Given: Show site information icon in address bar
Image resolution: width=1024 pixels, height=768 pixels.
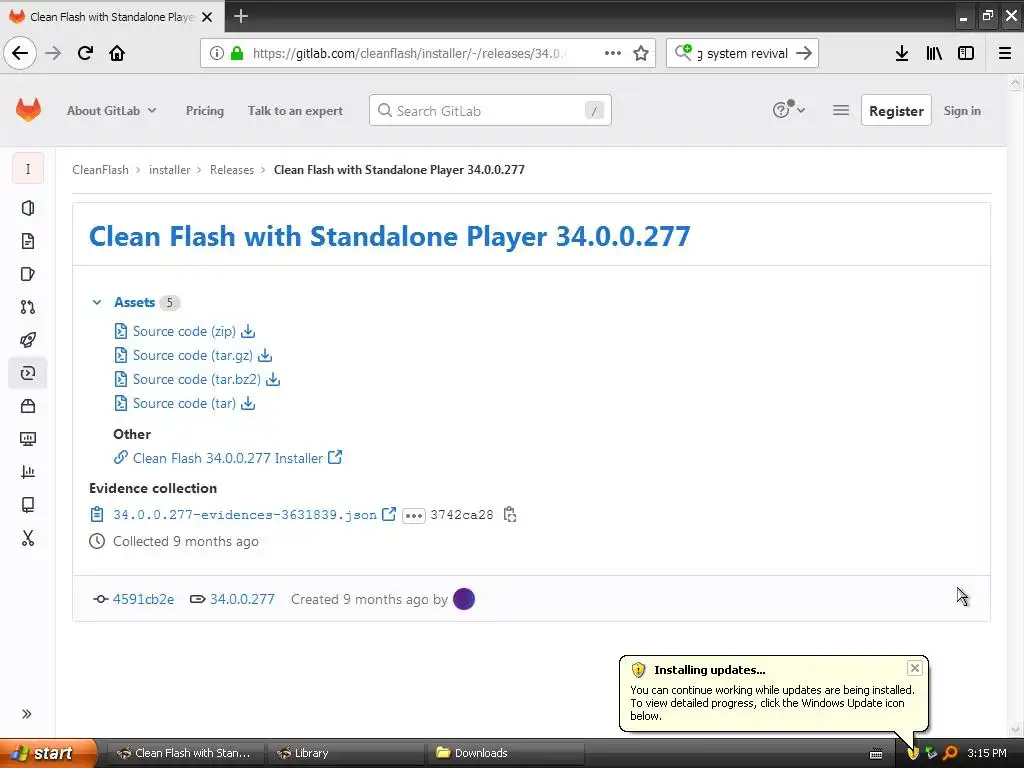Looking at the screenshot, I should pos(217,54).
